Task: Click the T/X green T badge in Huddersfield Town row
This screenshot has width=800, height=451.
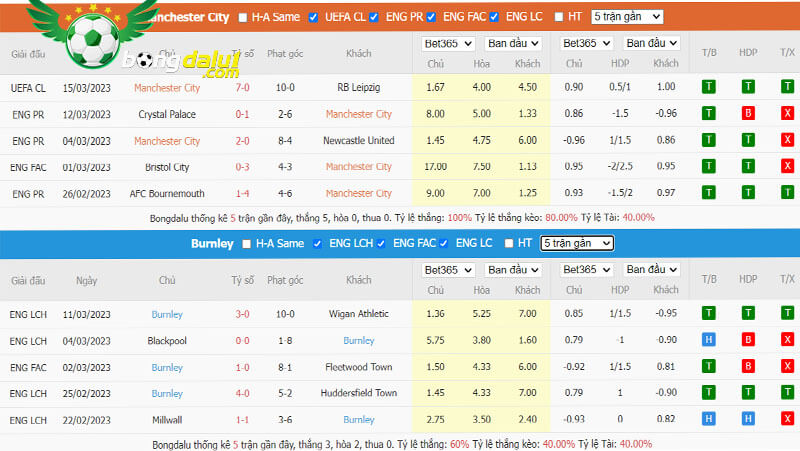Action: 787,392
